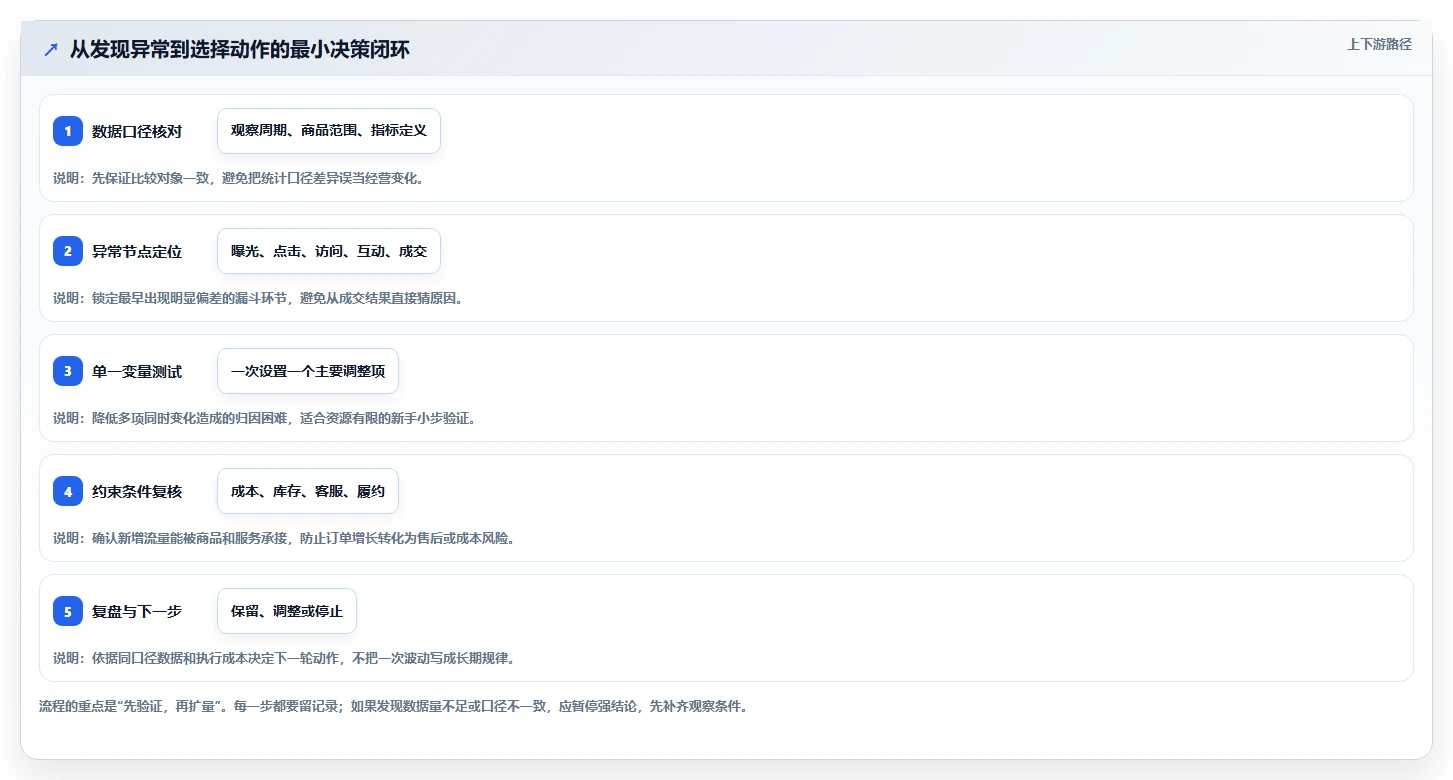Click the footer text 流程的重点是“先验证，再扩量”
Image resolution: width=1453 pixels, height=780 pixels.
[x=393, y=706]
